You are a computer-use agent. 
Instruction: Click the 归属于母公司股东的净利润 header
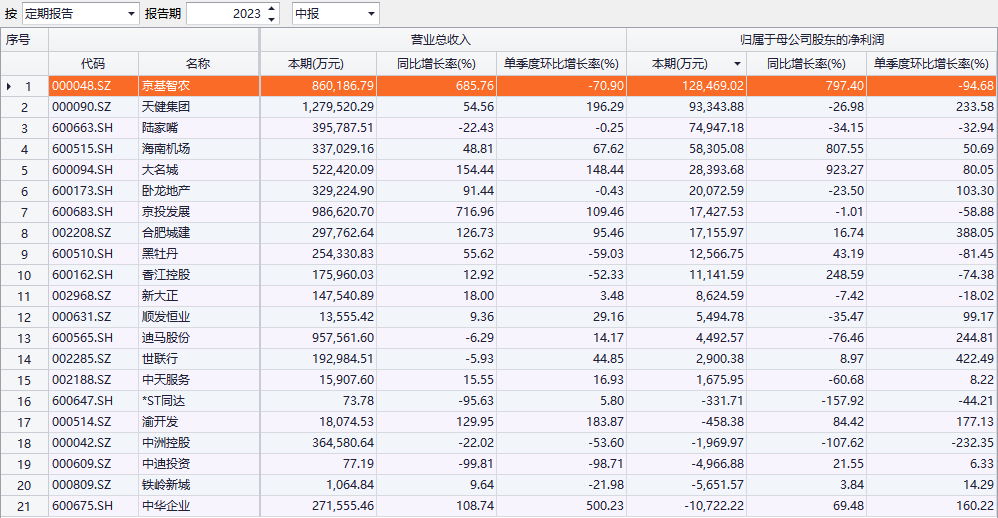tap(811, 40)
